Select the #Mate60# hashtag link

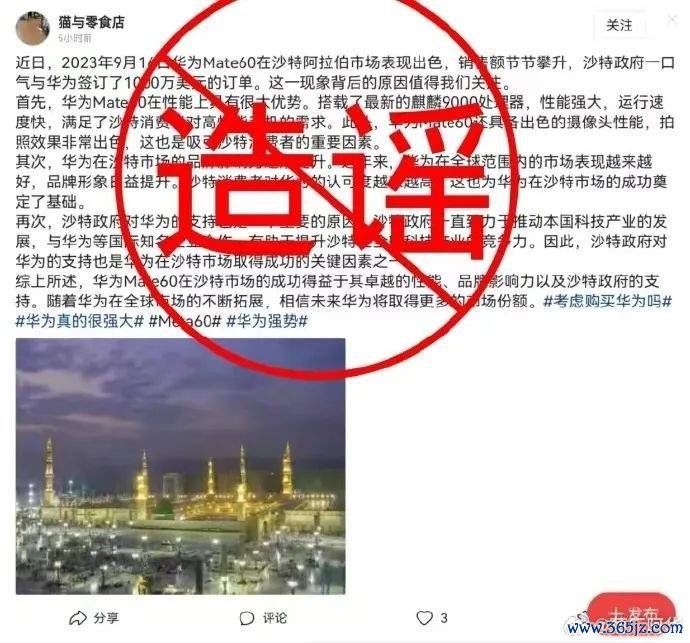click(185, 321)
